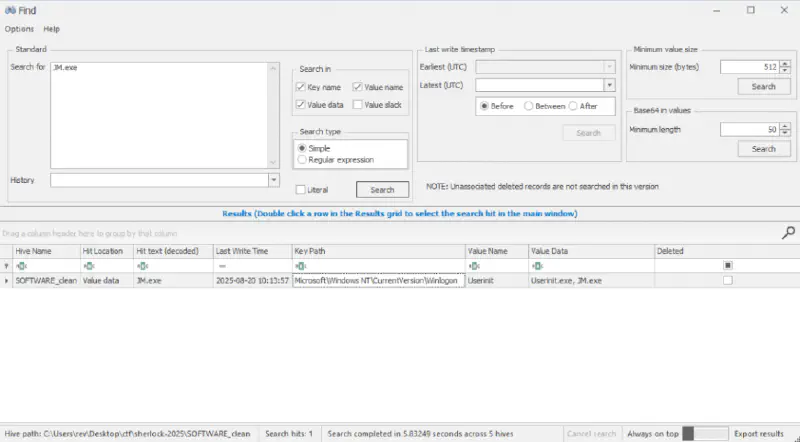Open the Options menu
The height and width of the screenshot is (442, 800).
(x=19, y=29)
